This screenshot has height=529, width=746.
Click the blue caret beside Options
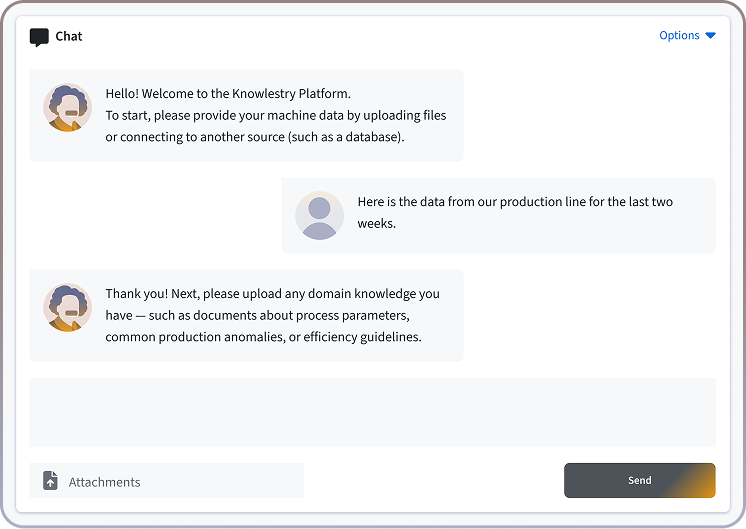(x=711, y=35)
